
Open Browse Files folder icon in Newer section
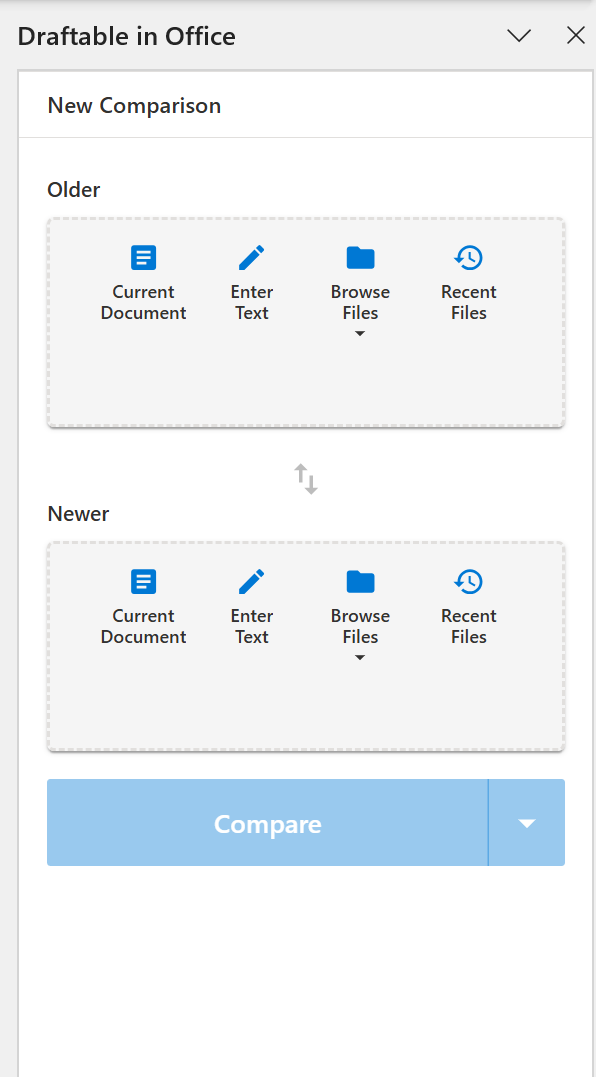click(x=360, y=581)
